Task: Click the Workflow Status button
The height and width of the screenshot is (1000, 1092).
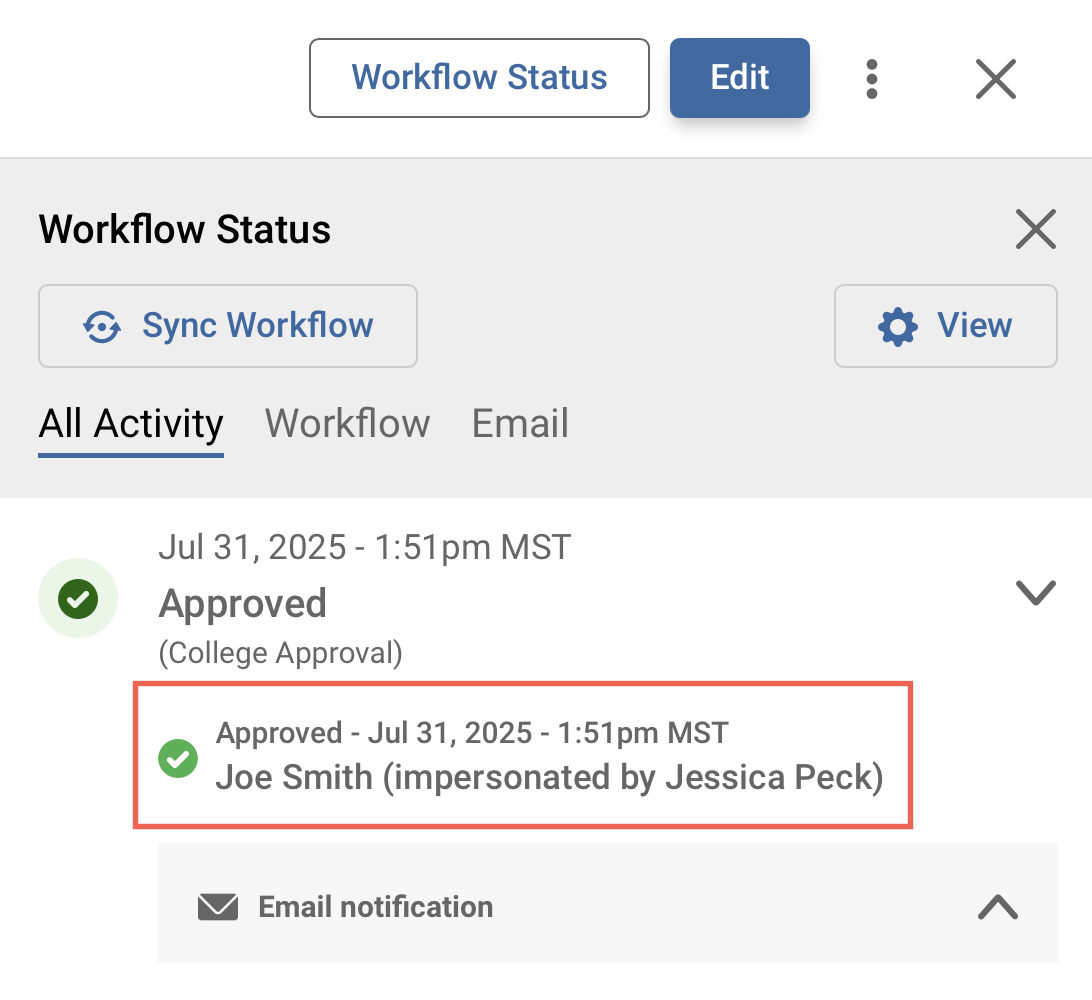Action: point(478,78)
